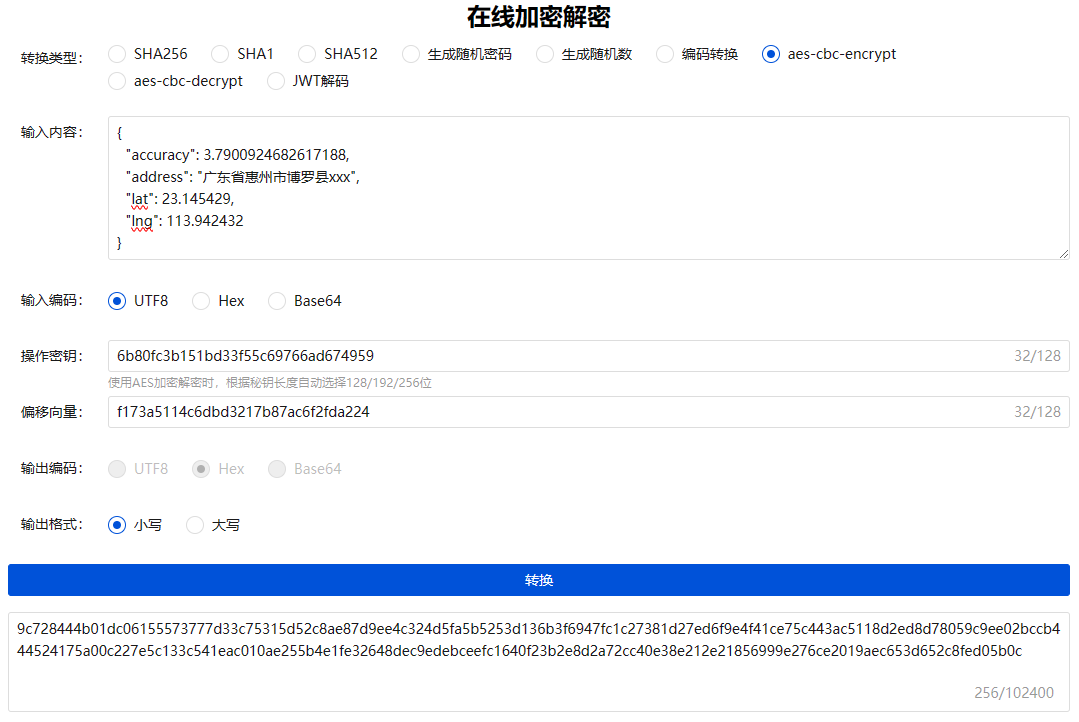This screenshot has width=1079, height=722.
Task: Choose 小写 lowercase output format
Action: 118,525
